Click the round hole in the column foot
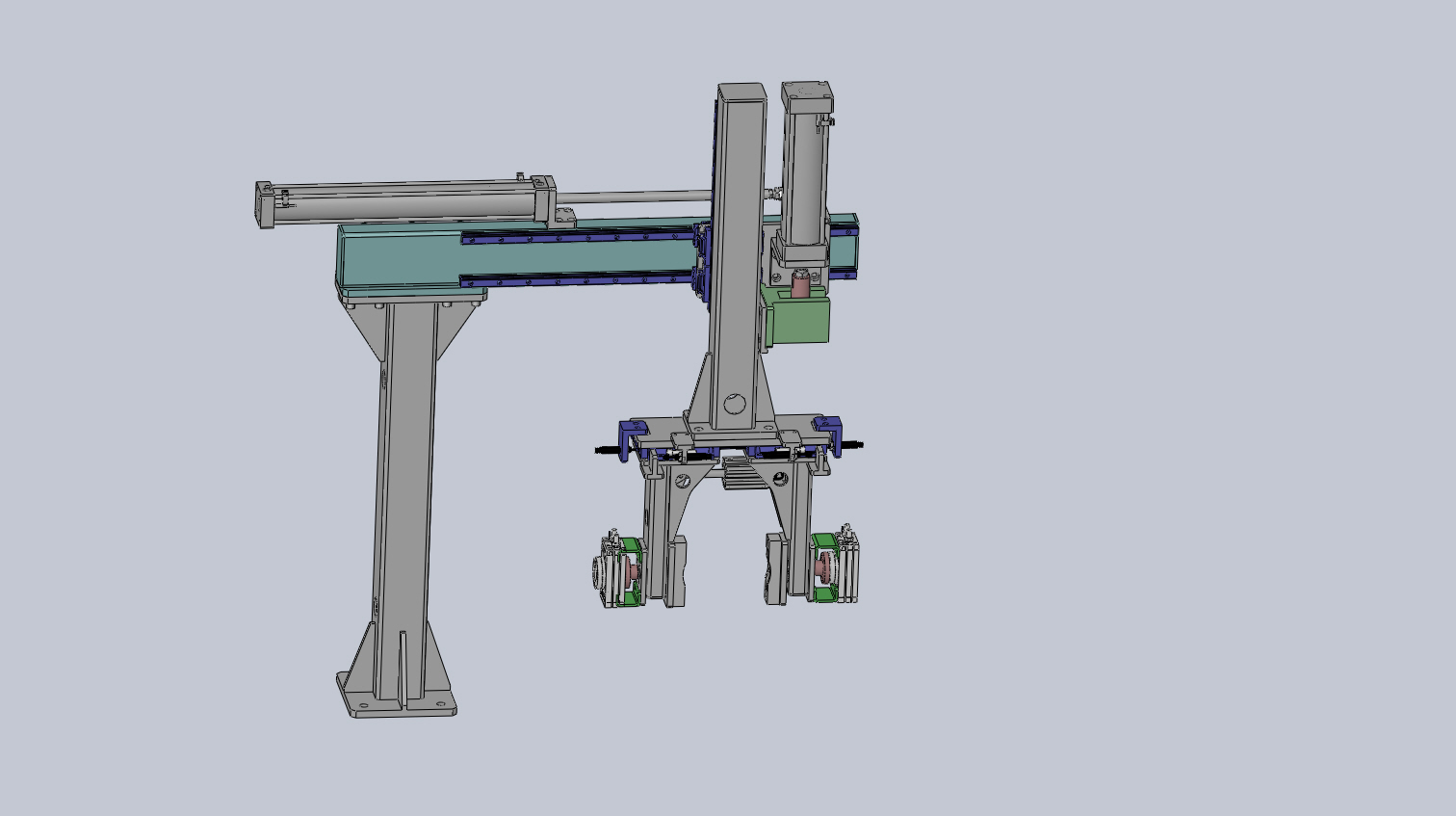The height and width of the screenshot is (816, 1456). pos(735,404)
